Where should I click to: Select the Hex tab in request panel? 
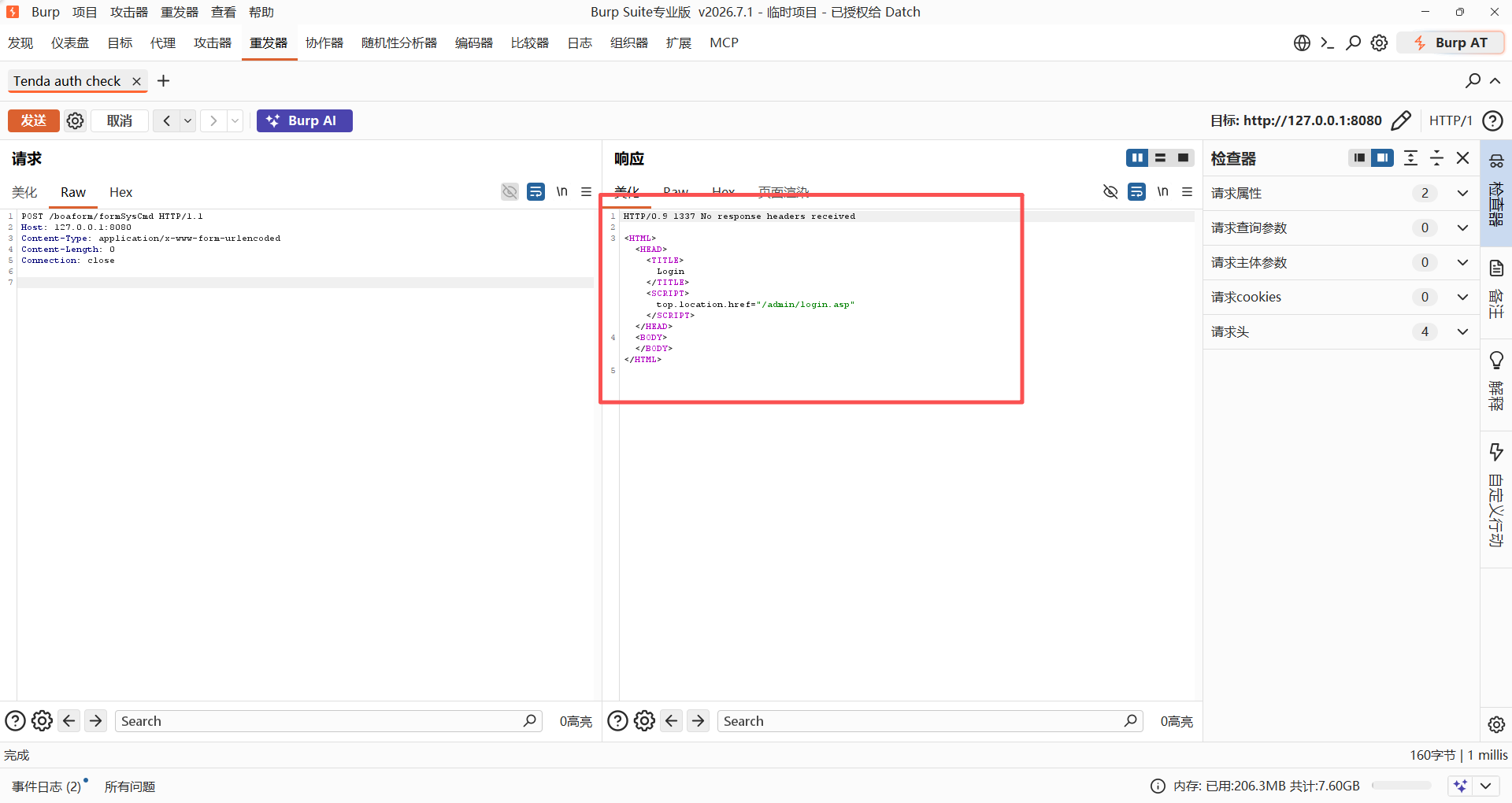pos(120,192)
